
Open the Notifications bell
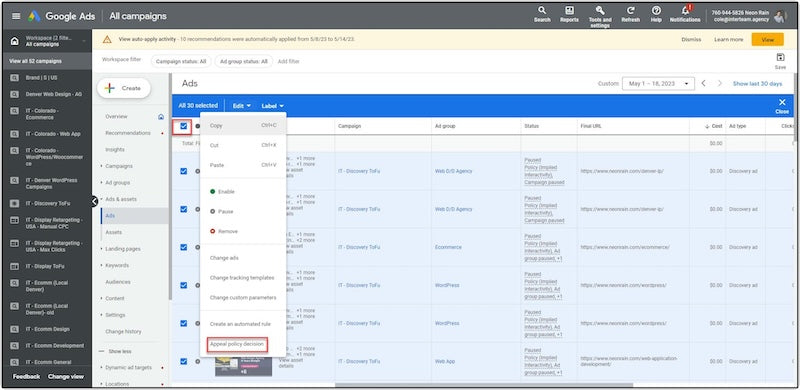pos(685,14)
